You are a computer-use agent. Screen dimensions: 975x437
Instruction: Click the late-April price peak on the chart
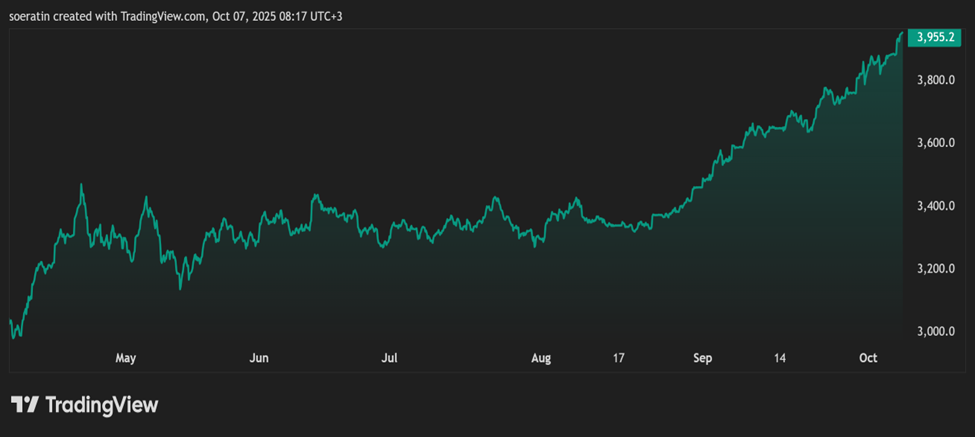click(x=81, y=185)
